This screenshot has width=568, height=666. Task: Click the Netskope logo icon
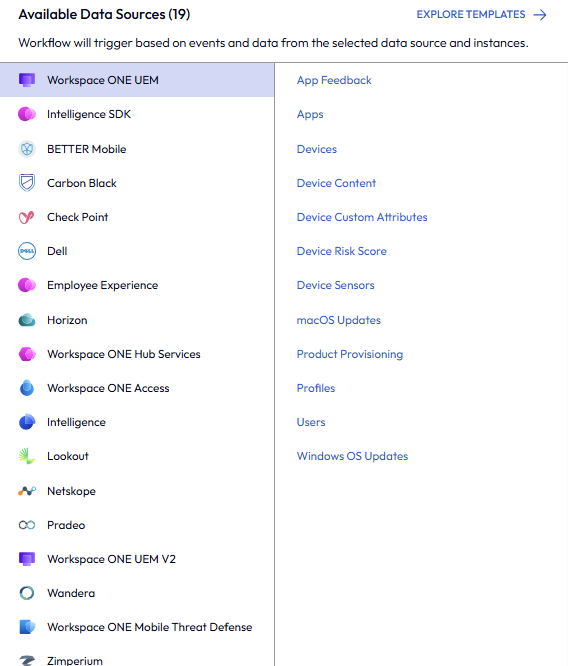pyautogui.click(x=27, y=491)
